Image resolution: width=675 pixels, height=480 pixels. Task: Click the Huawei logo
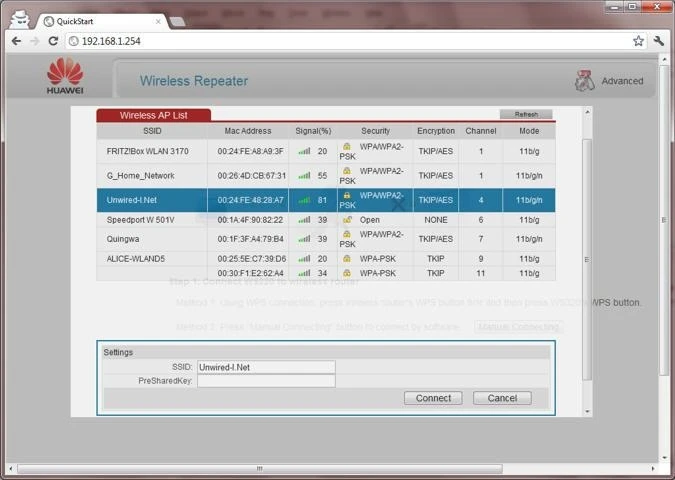click(x=65, y=76)
